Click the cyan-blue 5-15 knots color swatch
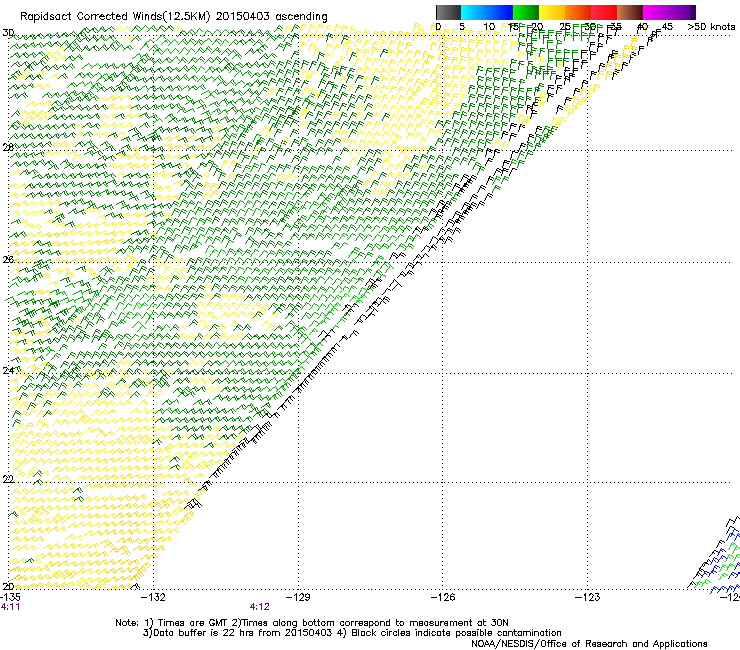The width and height of the screenshot is (740, 650). coord(487,12)
